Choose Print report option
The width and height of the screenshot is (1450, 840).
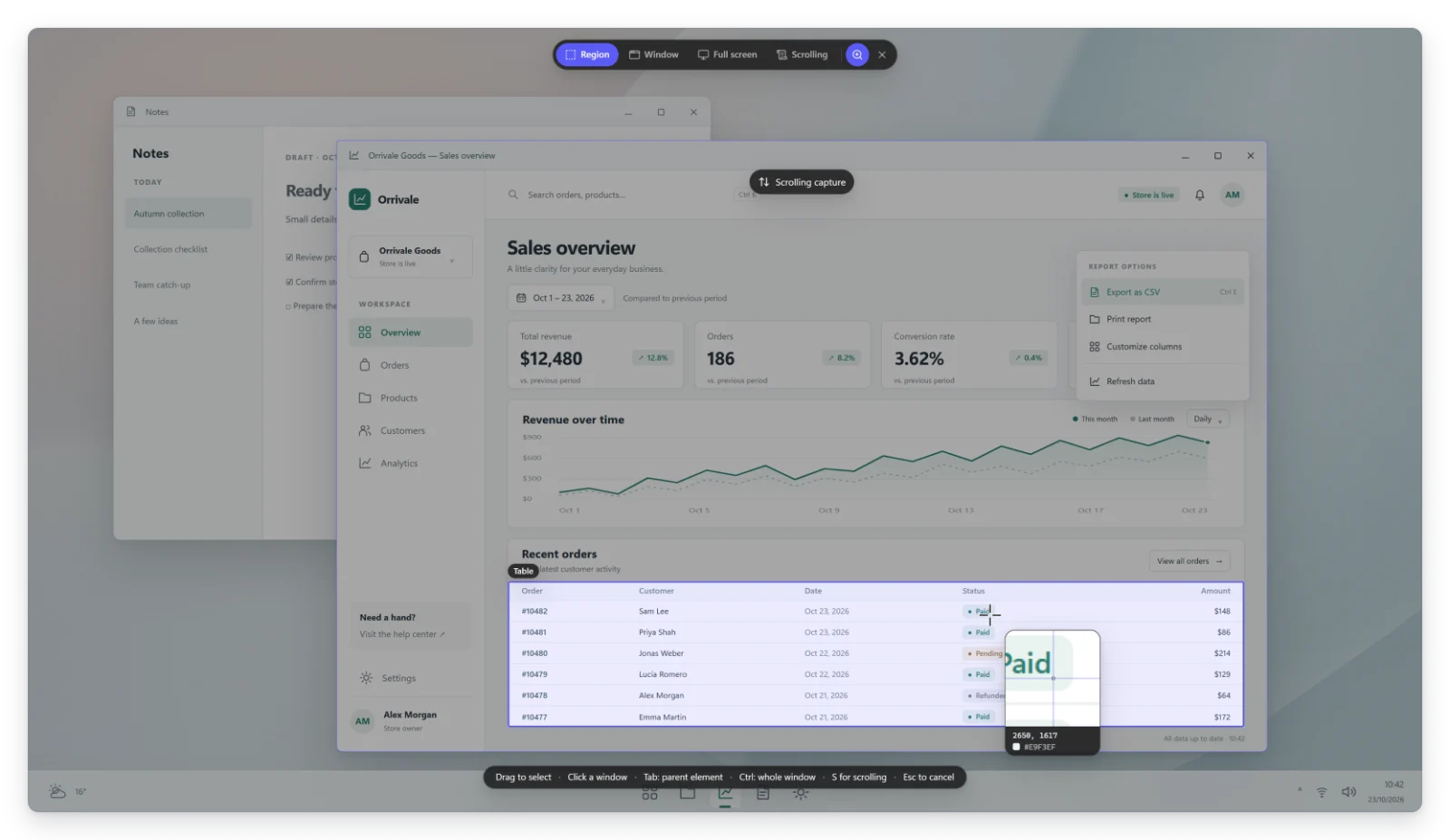(x=1163, y=319)
